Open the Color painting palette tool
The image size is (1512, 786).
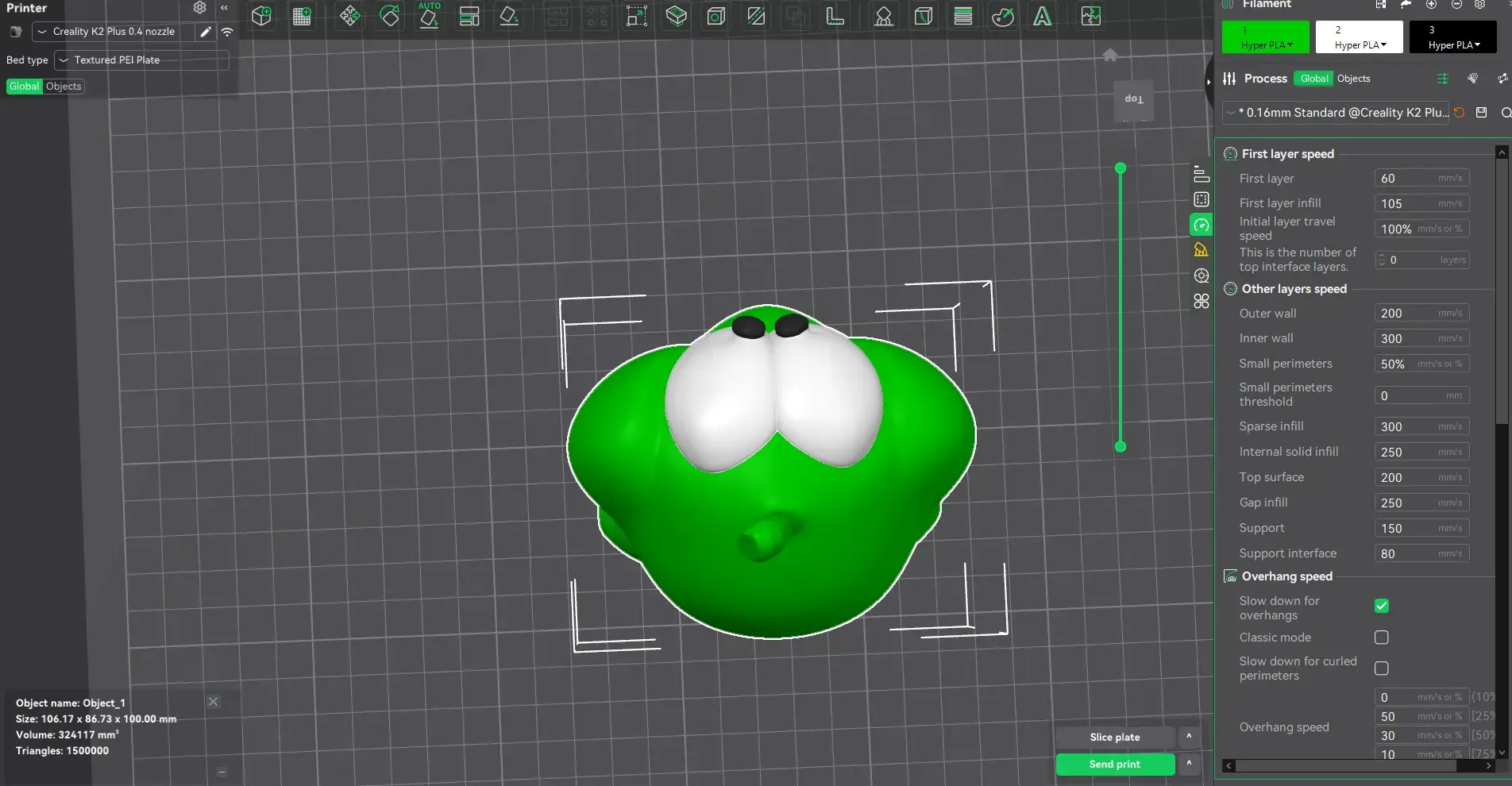1003,16
